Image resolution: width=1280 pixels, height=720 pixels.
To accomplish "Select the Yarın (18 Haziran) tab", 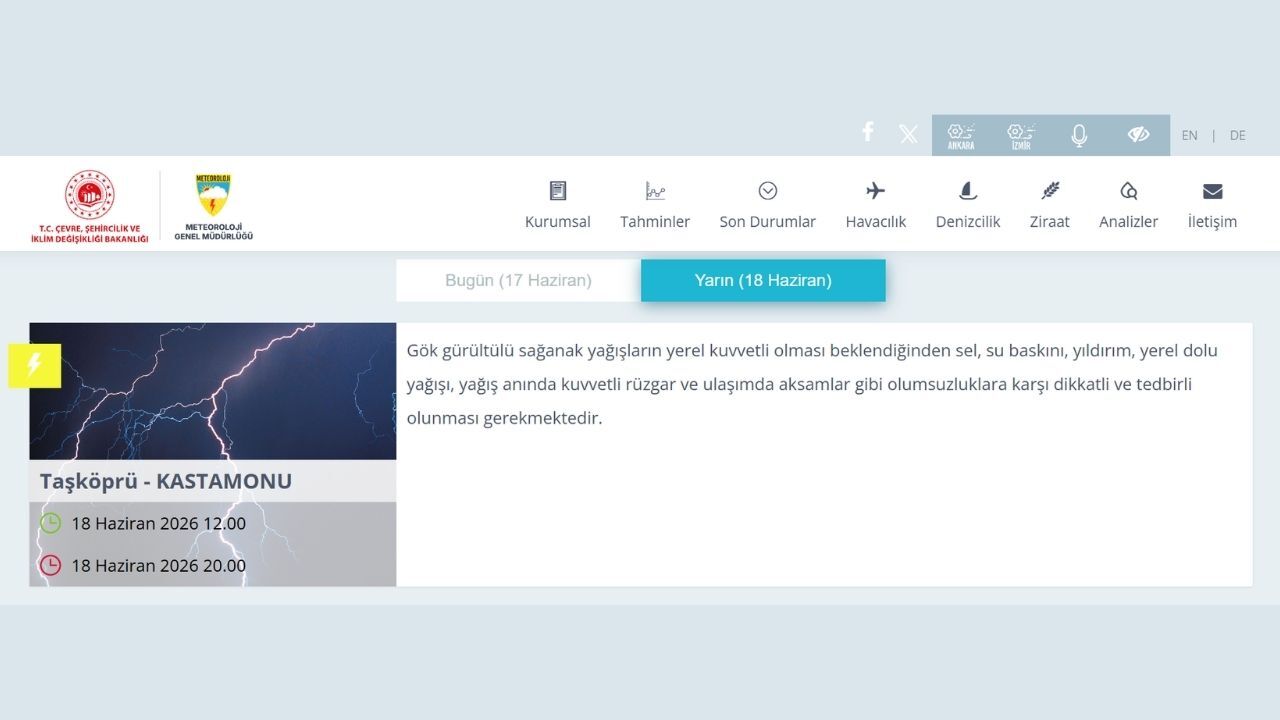I will click(763, 281).
